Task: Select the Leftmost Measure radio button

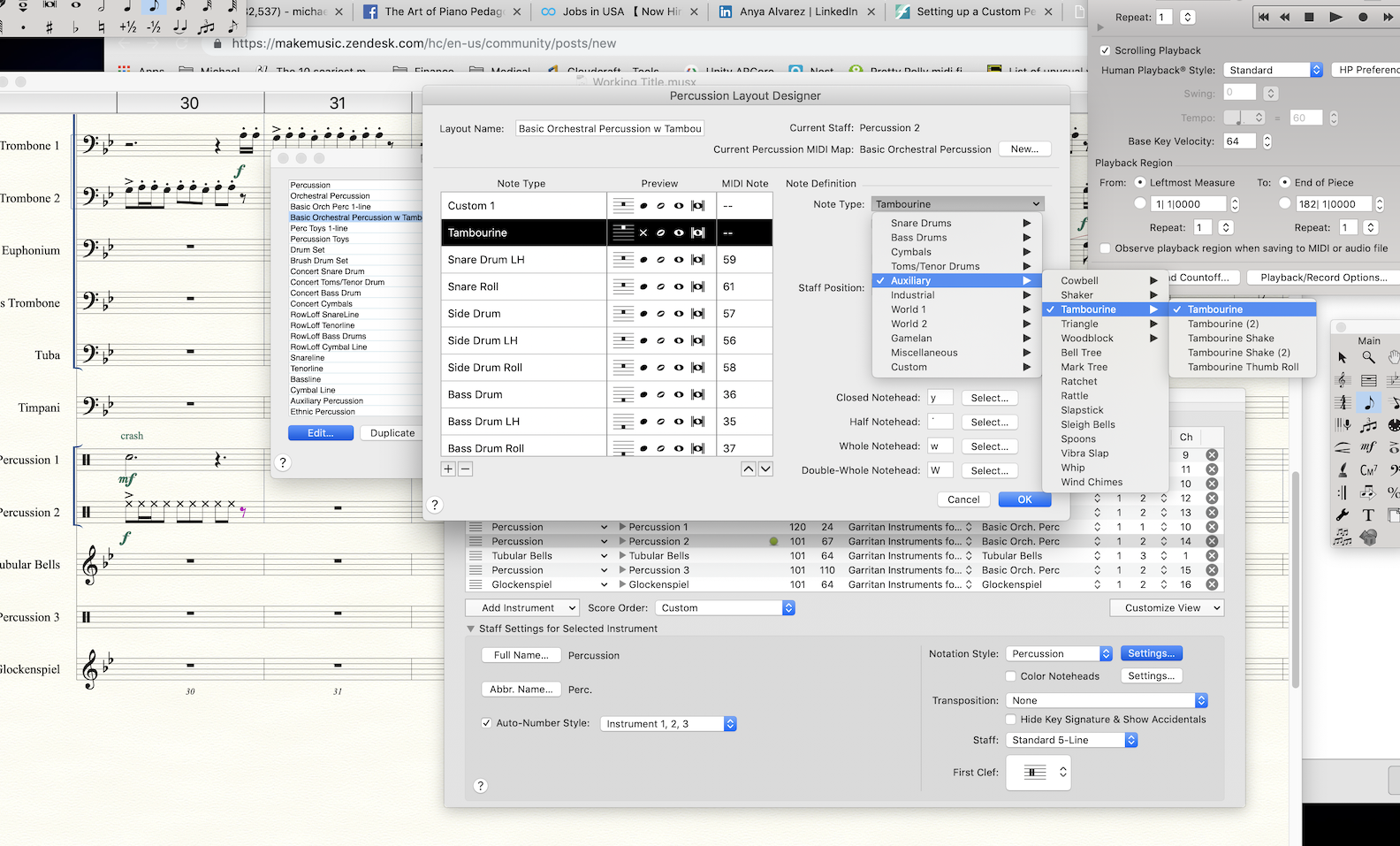Action: coord(1140,183)
